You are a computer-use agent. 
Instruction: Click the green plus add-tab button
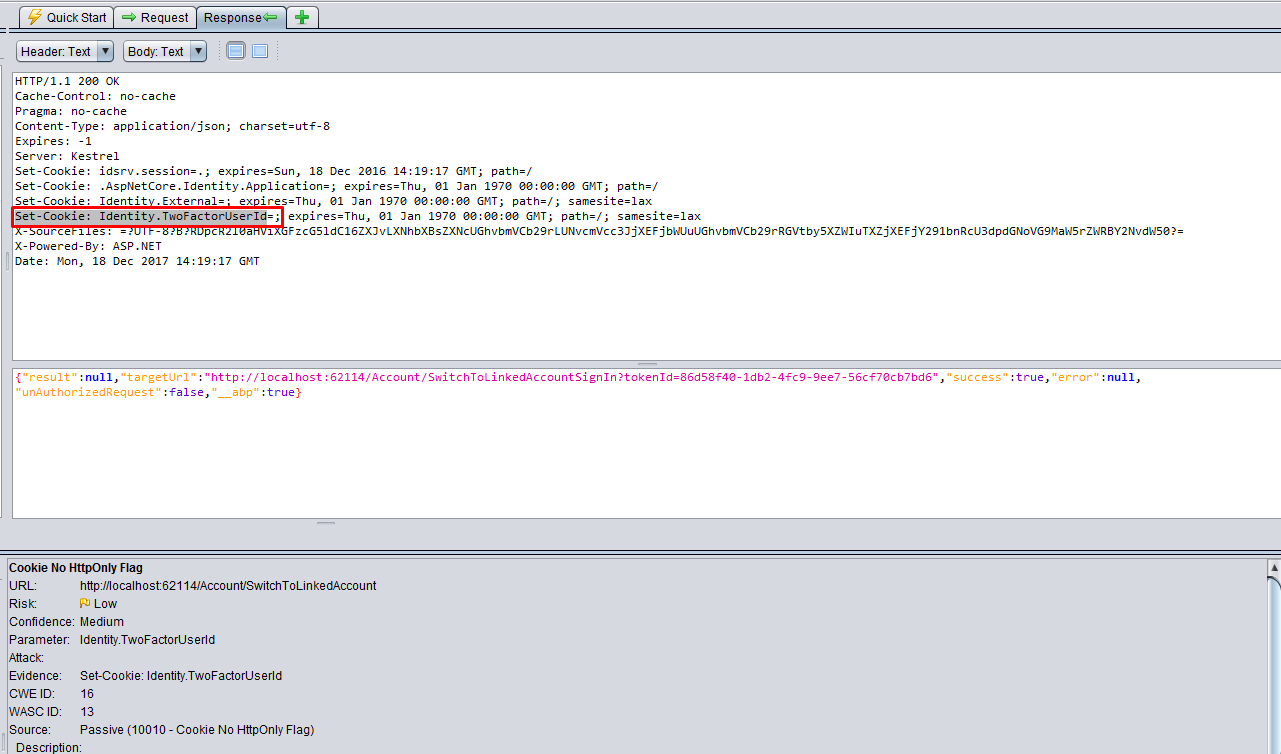click(303, 17)
